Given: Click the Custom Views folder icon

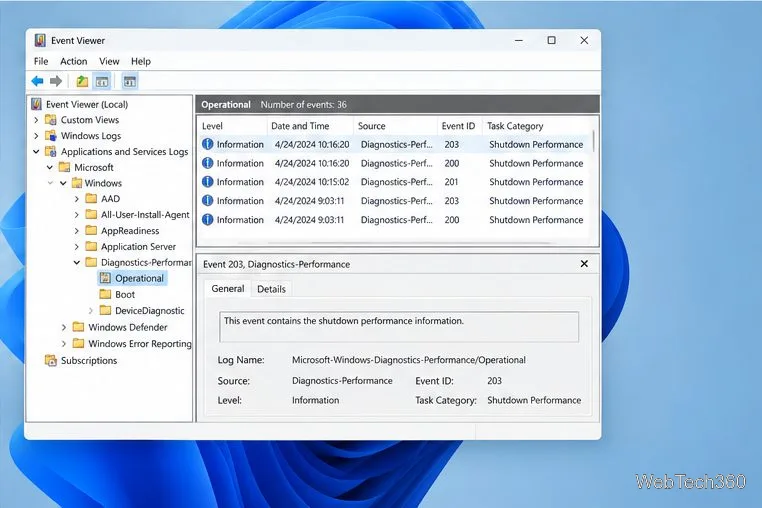Looking at the screenshot, I should [51, 120].
